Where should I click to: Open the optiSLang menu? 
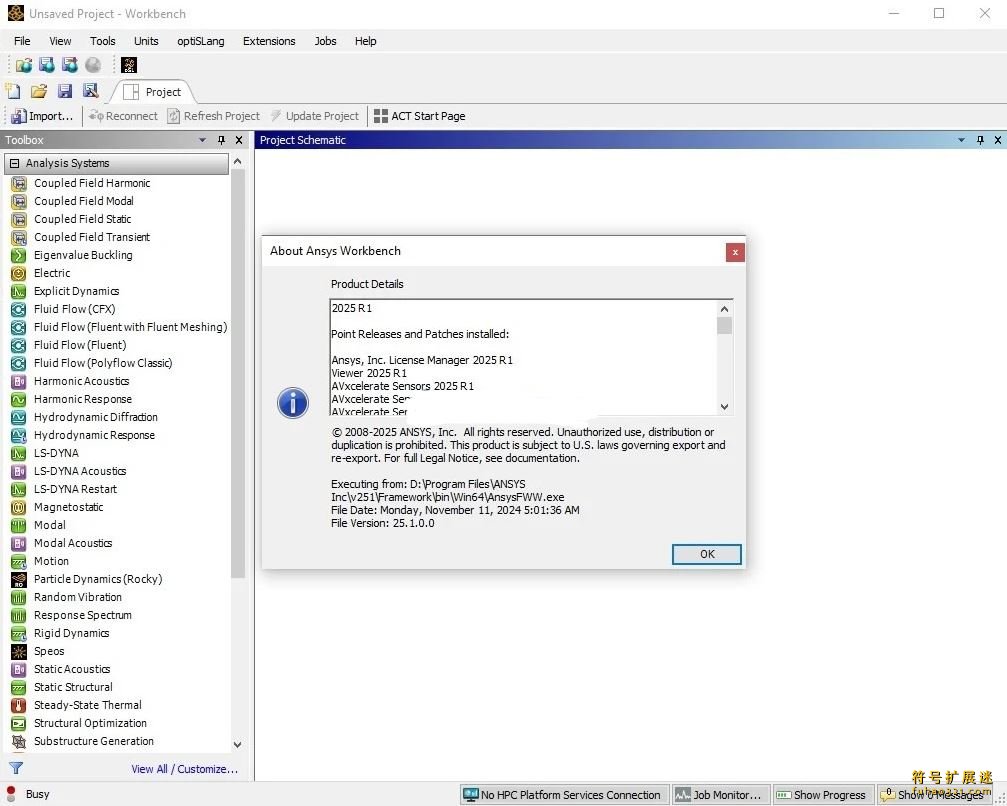tap(201, 41)
